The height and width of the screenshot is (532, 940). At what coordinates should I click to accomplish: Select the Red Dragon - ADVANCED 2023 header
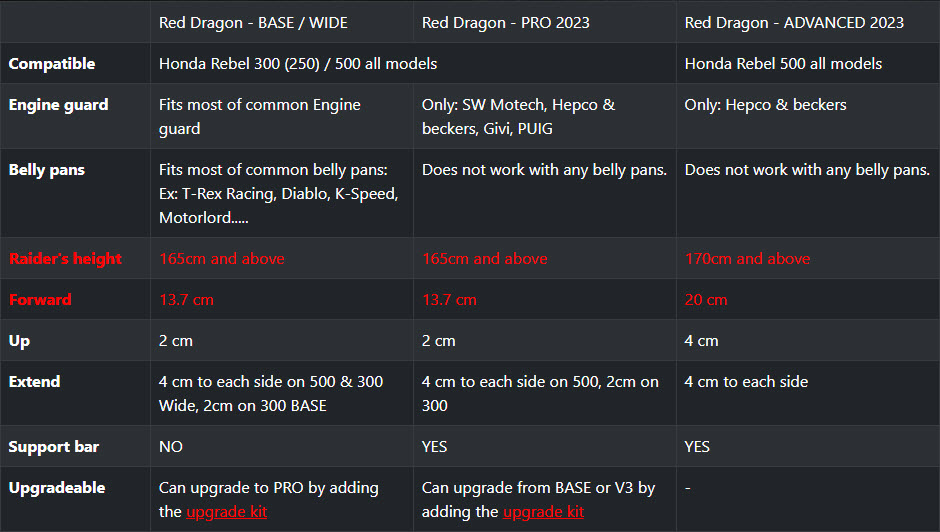pyautogui.click(x=794, y=23)
